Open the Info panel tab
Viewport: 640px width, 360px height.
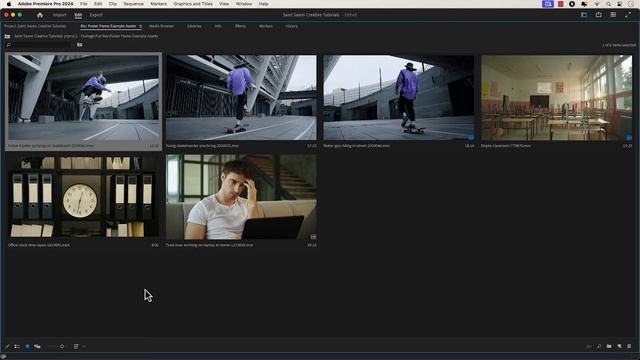[x=218, y=26]
